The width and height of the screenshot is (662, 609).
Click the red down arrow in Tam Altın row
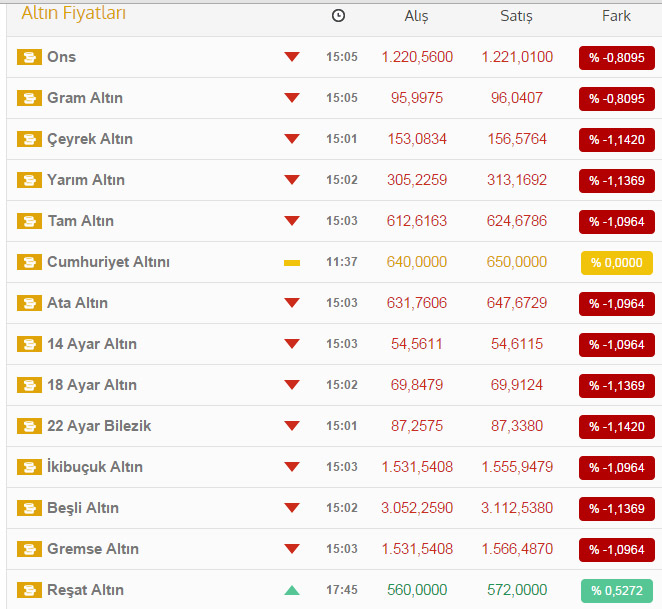[x=292, y=220]
